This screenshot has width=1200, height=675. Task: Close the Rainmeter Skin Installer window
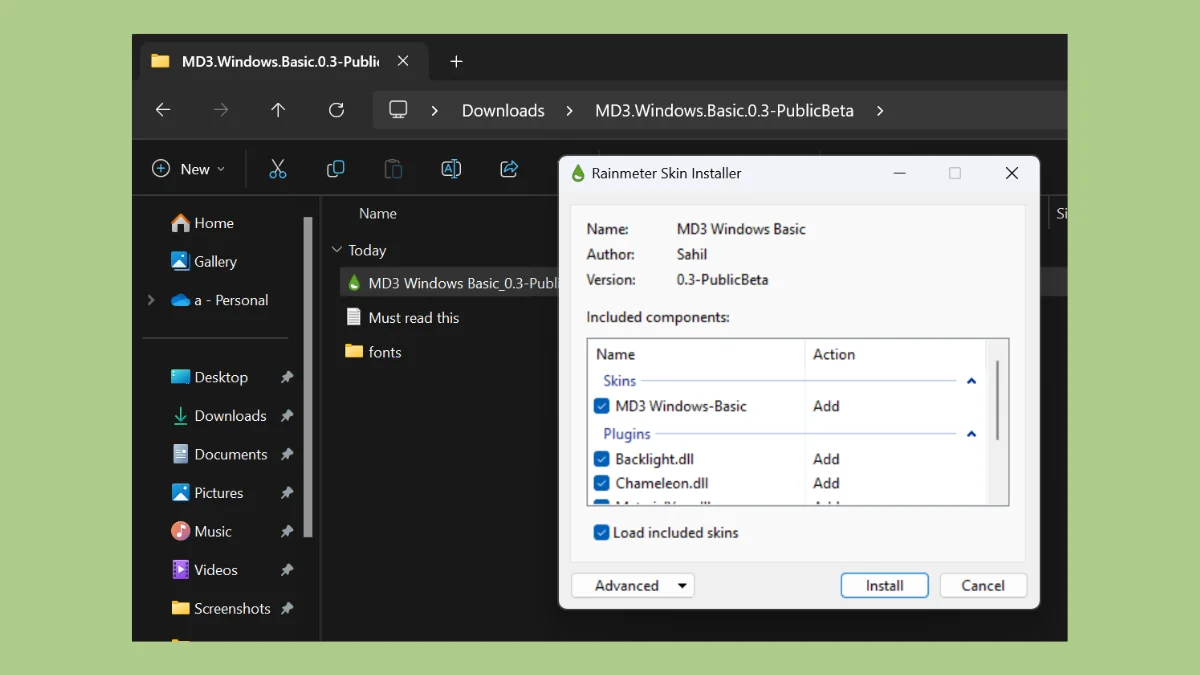[1011, 173]
